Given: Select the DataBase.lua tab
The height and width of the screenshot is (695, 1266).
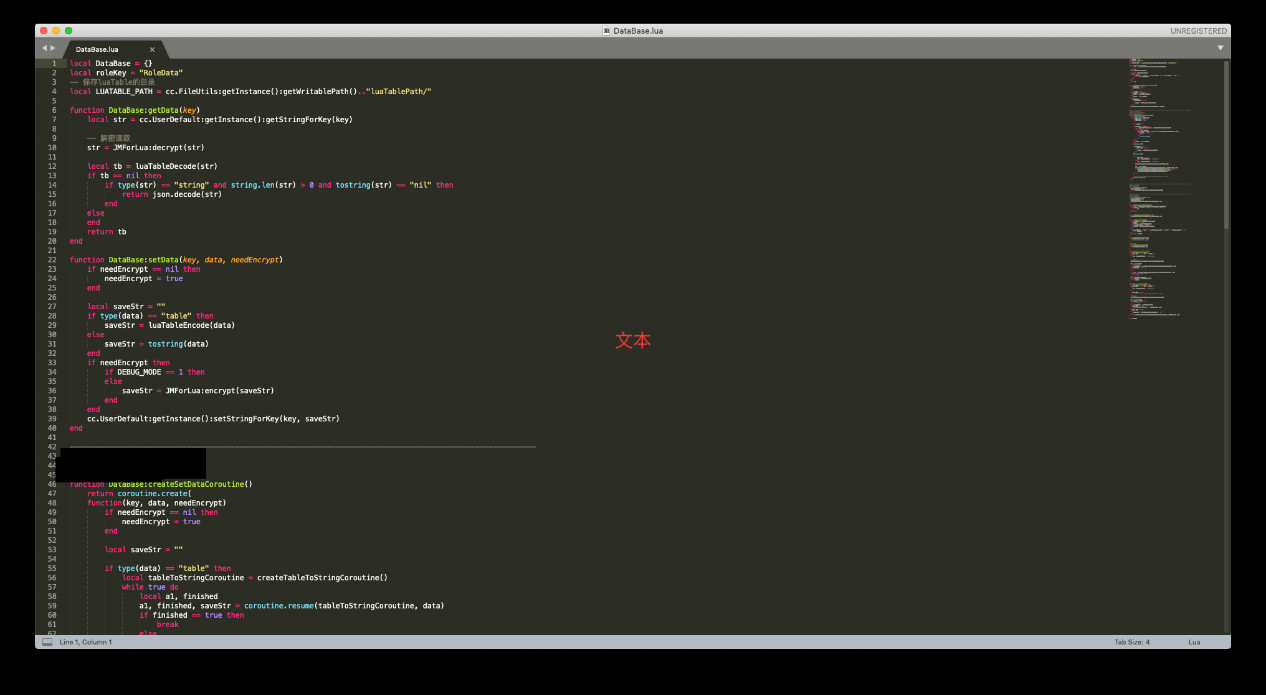Looking at the screenshot, I should [x=98, y=49].
